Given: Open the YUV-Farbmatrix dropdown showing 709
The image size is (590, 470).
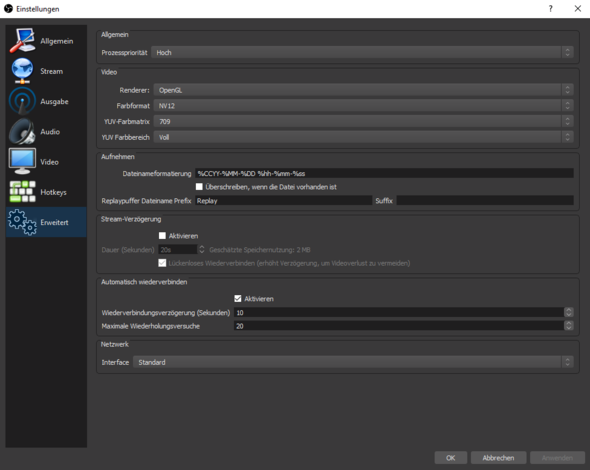Looking at the screenshot, I should (x=363, y=121).
